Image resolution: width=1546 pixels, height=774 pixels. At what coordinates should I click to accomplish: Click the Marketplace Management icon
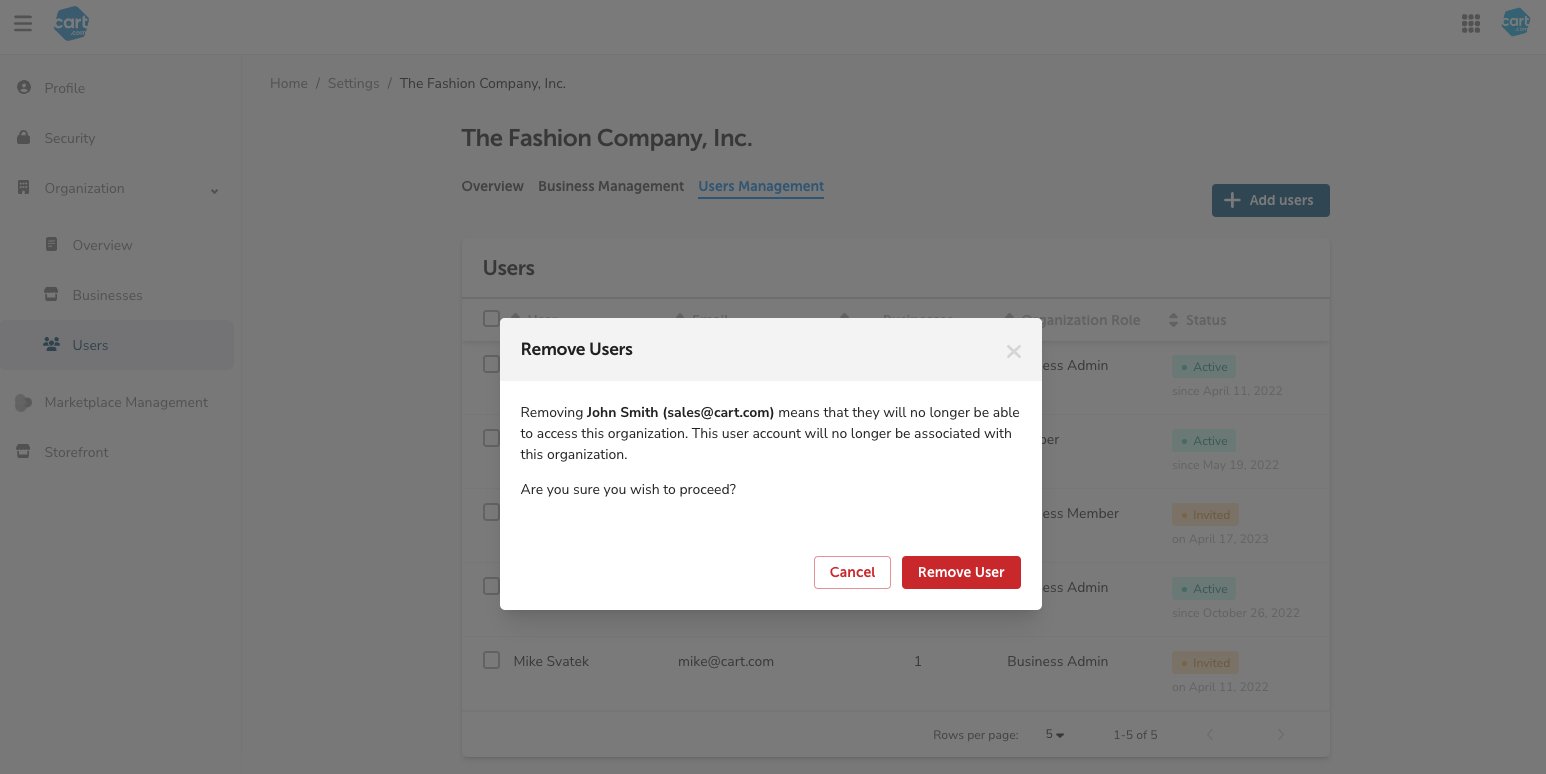coord(24,402)
